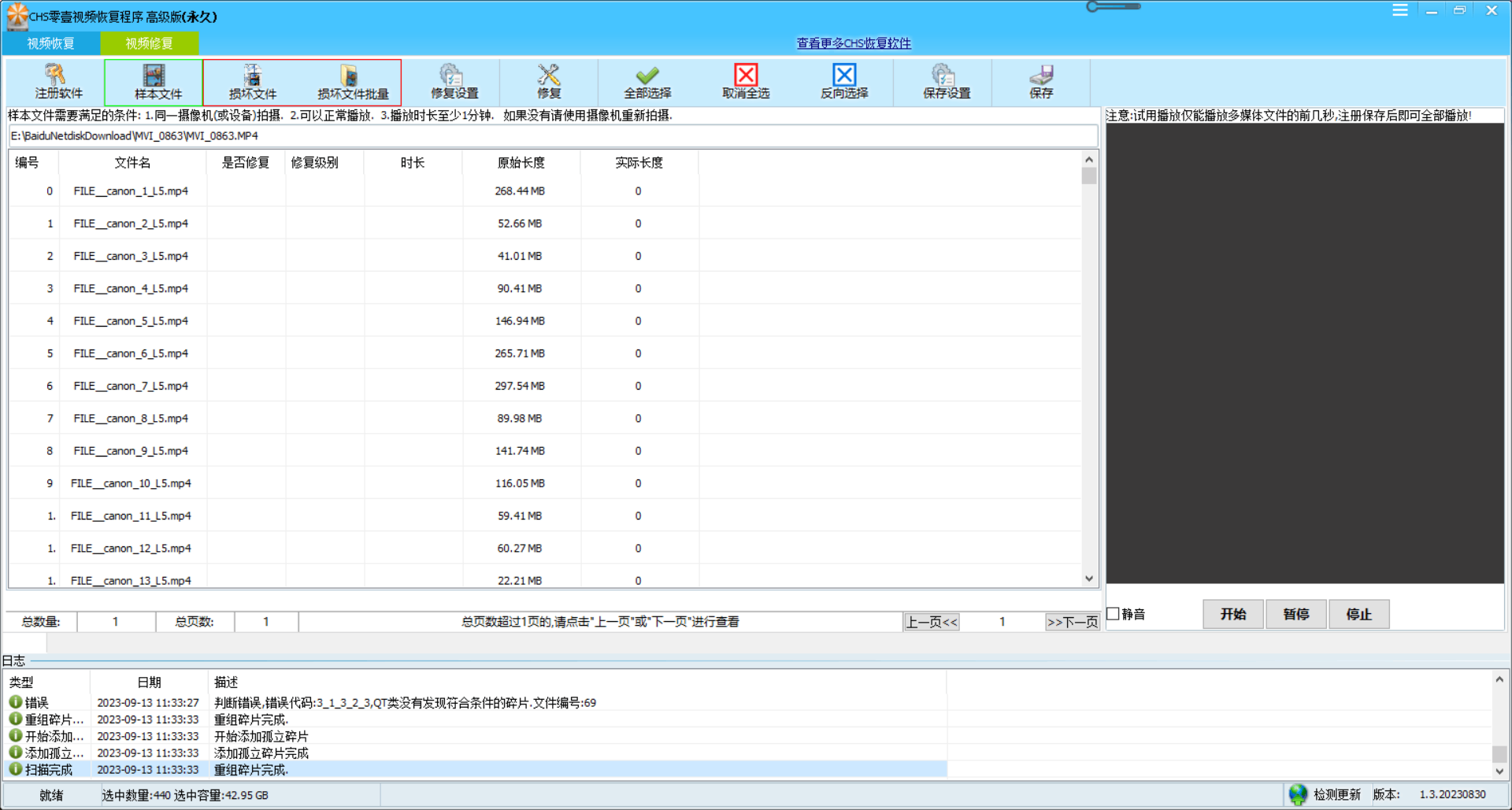The width and height of the screenshot is (1512, 810).
Task: Choose the 损坏文件 damaged file tool
Action: click(x=252, y=83)
